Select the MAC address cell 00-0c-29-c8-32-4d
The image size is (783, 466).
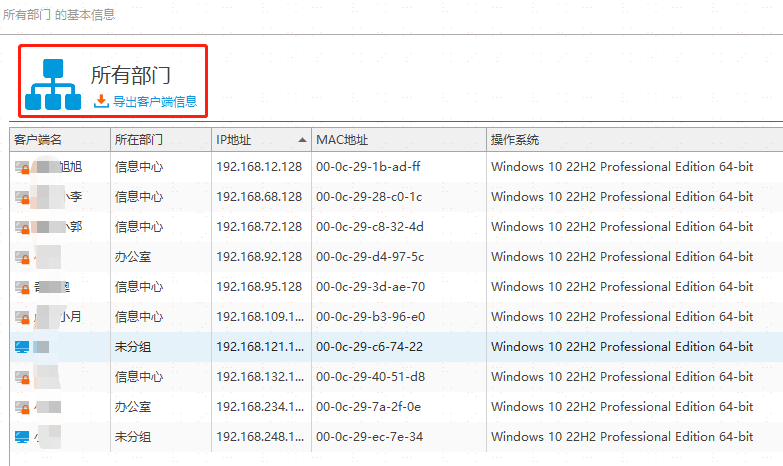(x=370, y=227)
